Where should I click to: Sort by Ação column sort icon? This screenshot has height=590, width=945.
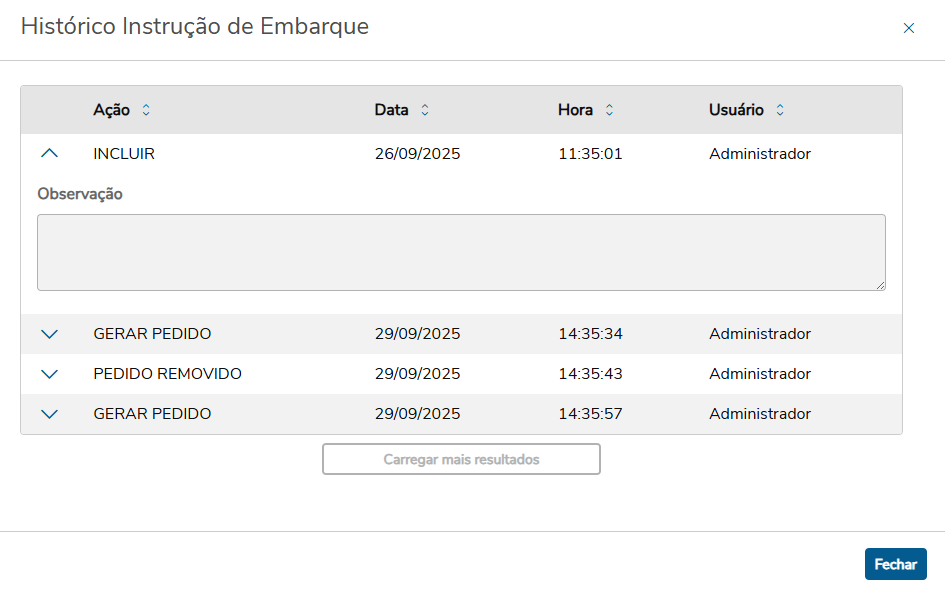point(146,110)
